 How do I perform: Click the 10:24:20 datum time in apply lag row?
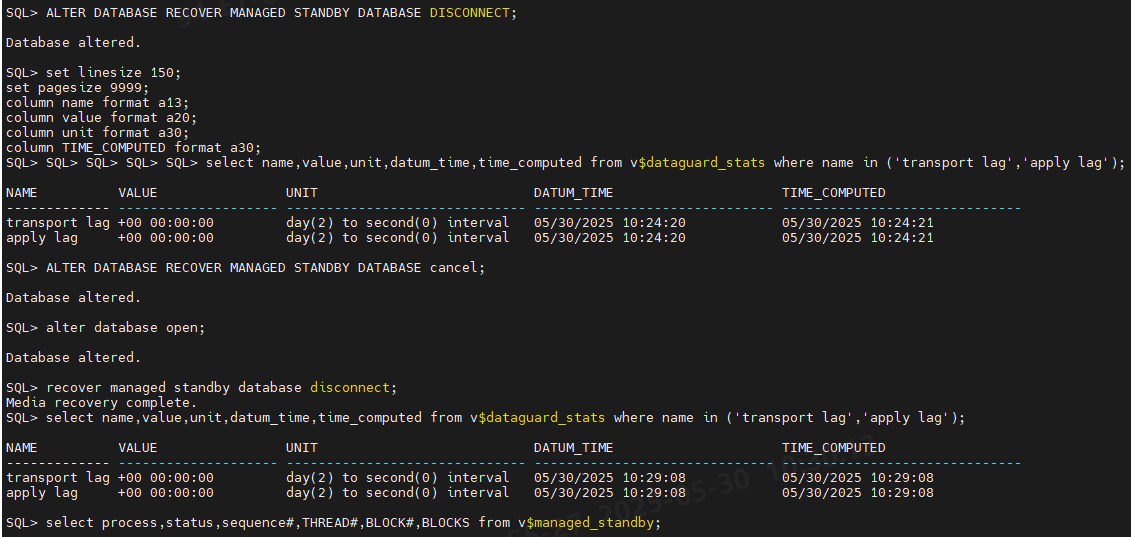653,238
